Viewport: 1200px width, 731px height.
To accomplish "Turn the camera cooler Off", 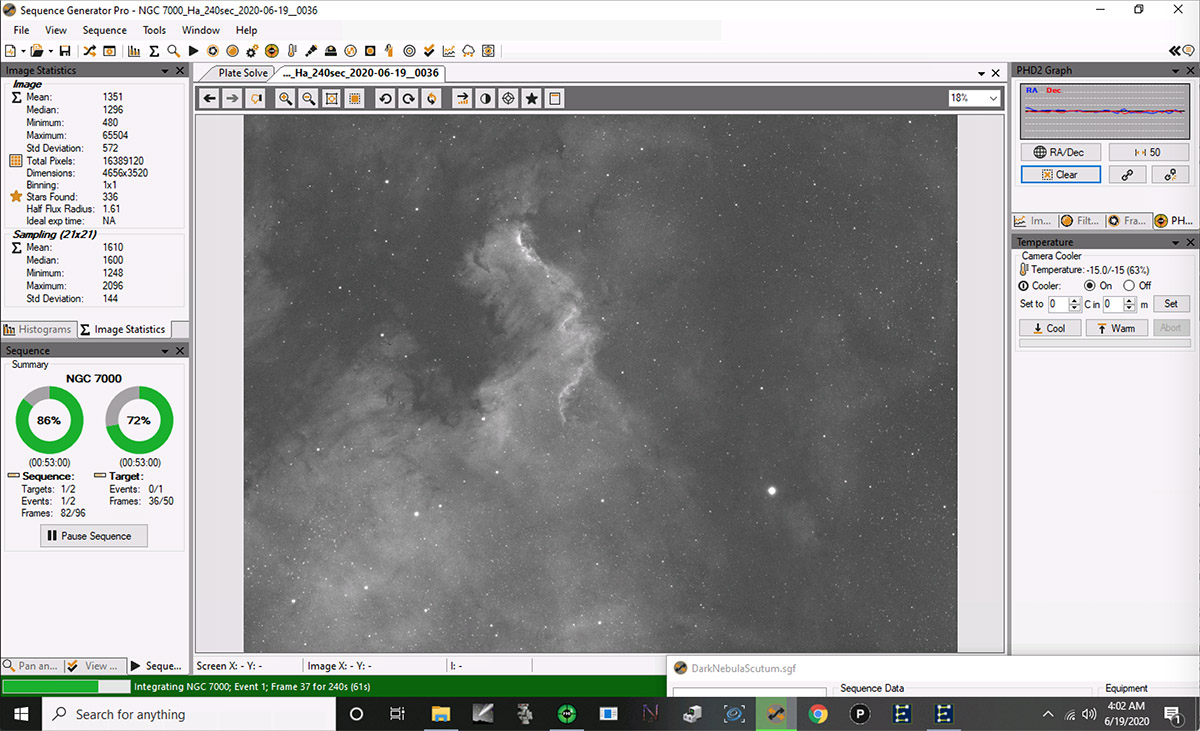I will pos(1129,286).
